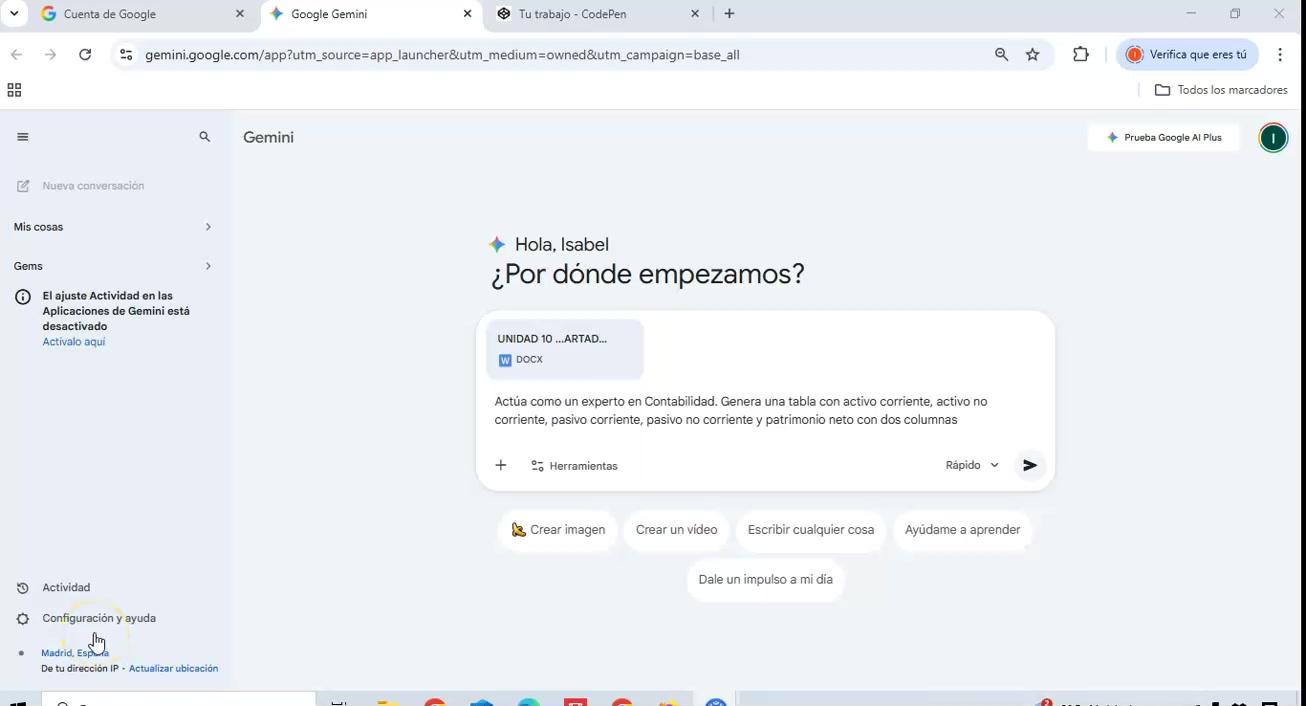Click Madrid, España location link

pyautogui.click(x=75, y=653)
